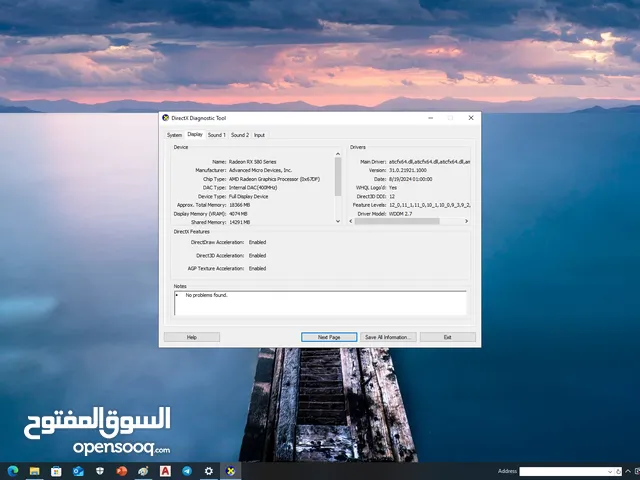640x480 pixels.
Task: Open the Address toolbar dropdown arrow
Action: (610, 471)
